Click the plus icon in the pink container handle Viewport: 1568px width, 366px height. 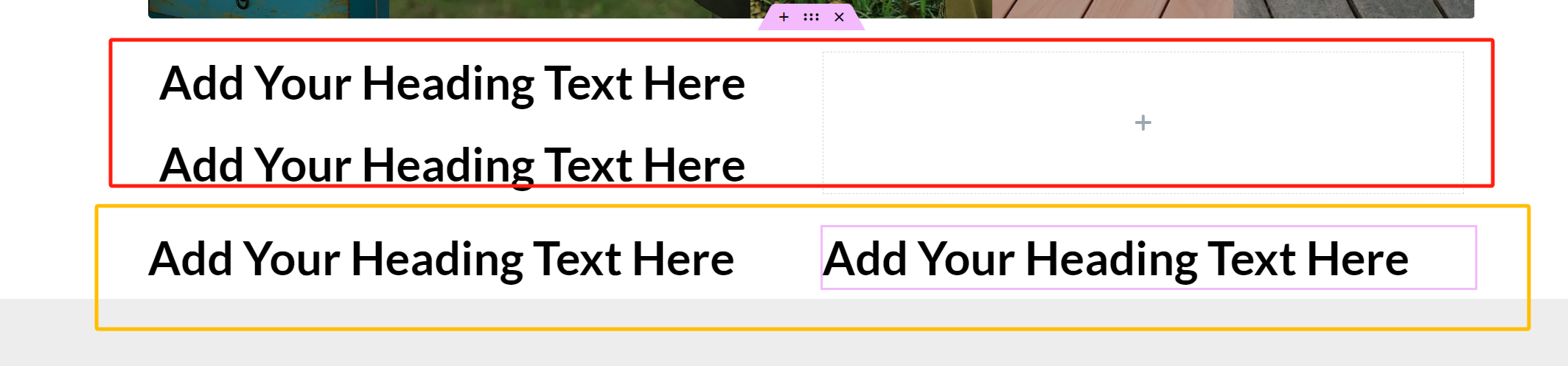784,17
